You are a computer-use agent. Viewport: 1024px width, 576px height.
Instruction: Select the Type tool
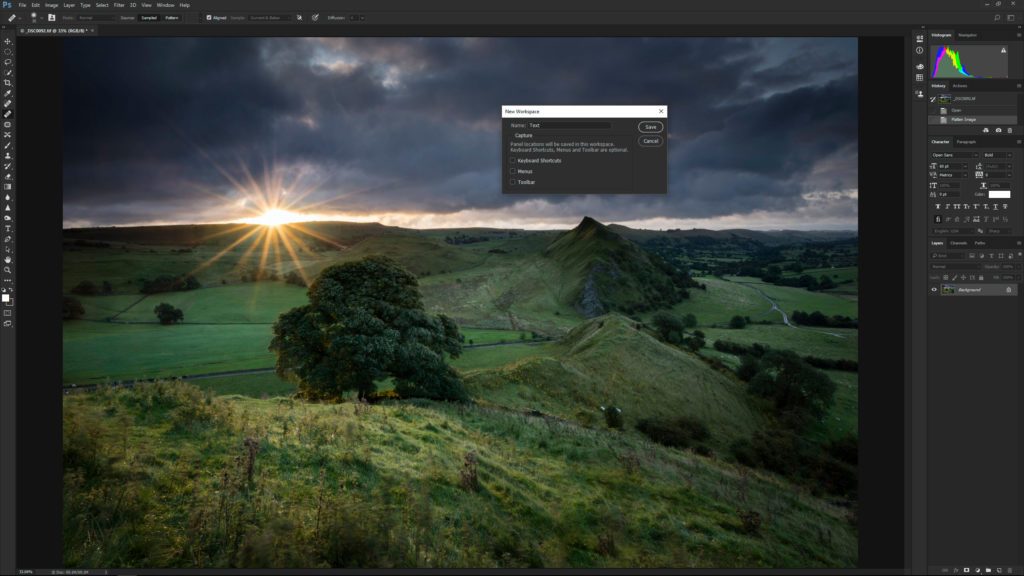[x=8, y=229]
